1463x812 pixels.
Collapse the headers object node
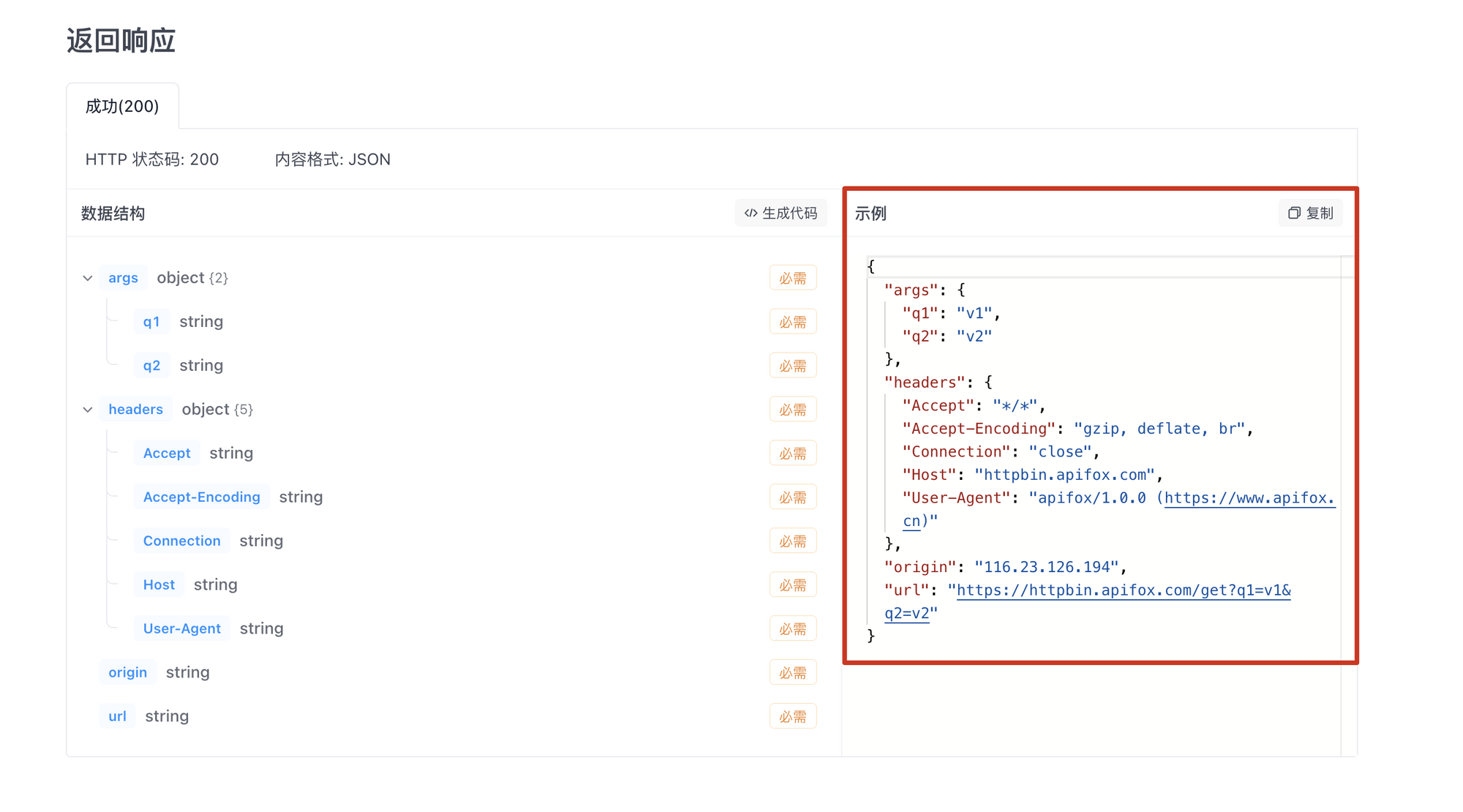point(88,410)
